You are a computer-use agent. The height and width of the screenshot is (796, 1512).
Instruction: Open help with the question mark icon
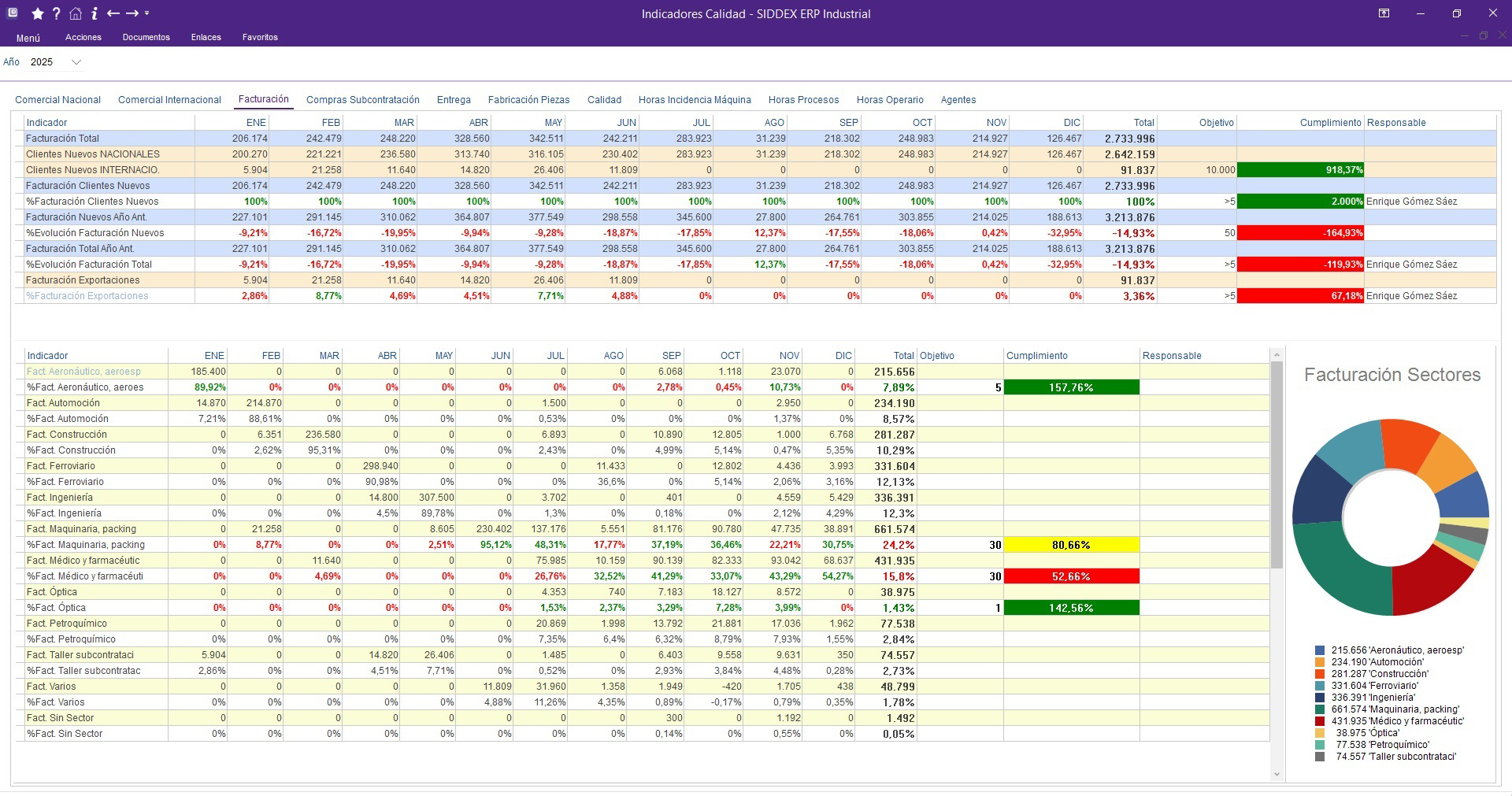coord(57,13)
